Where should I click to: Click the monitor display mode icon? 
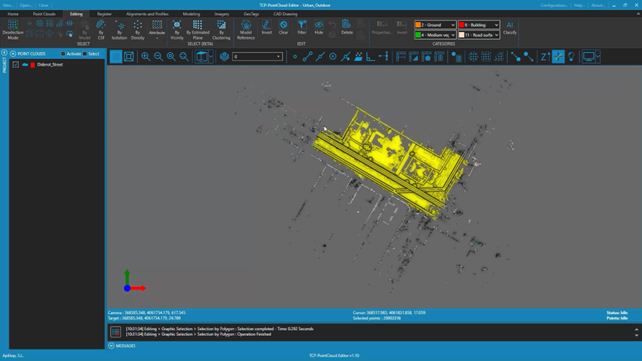tap(588, 56)
